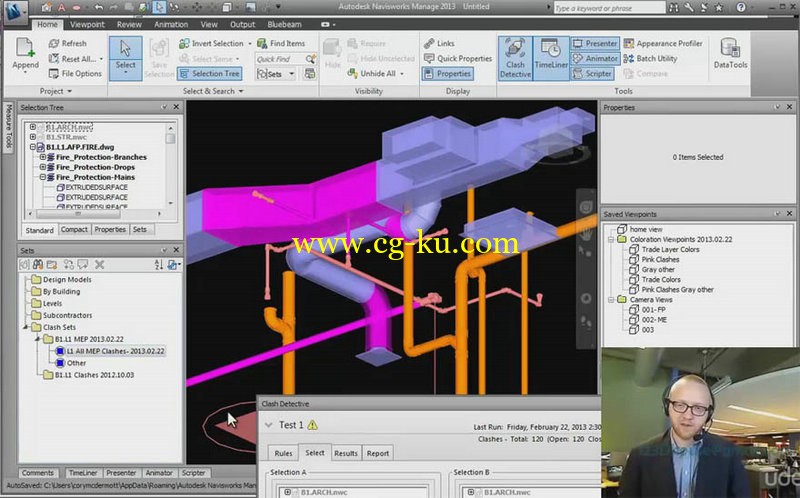
Task: Switch to Properties tab in Selection Tree
Action: (x=110, y=230)
